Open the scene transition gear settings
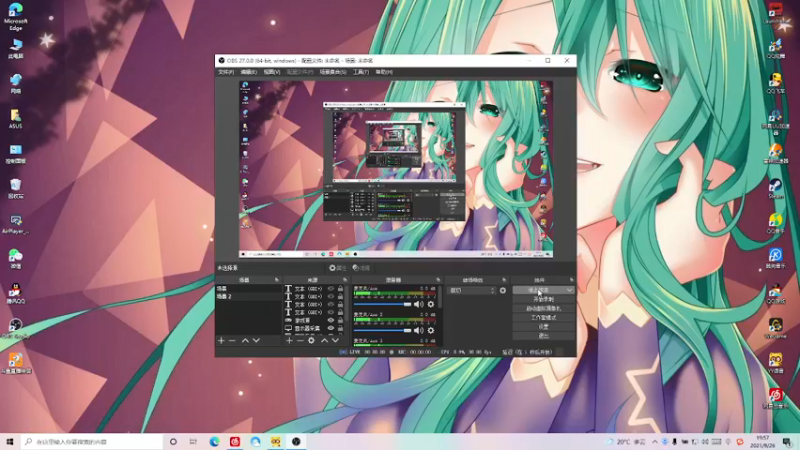Screen dimensions: 800x450 pos(503,290)
